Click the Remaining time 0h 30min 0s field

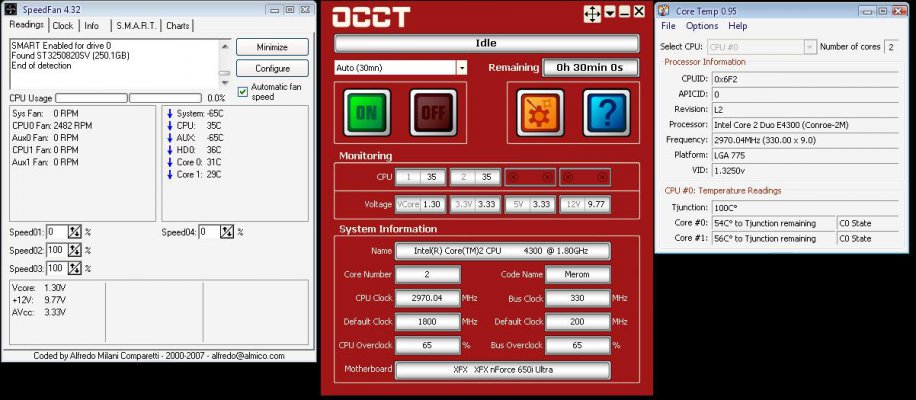[x=590, y=68]
